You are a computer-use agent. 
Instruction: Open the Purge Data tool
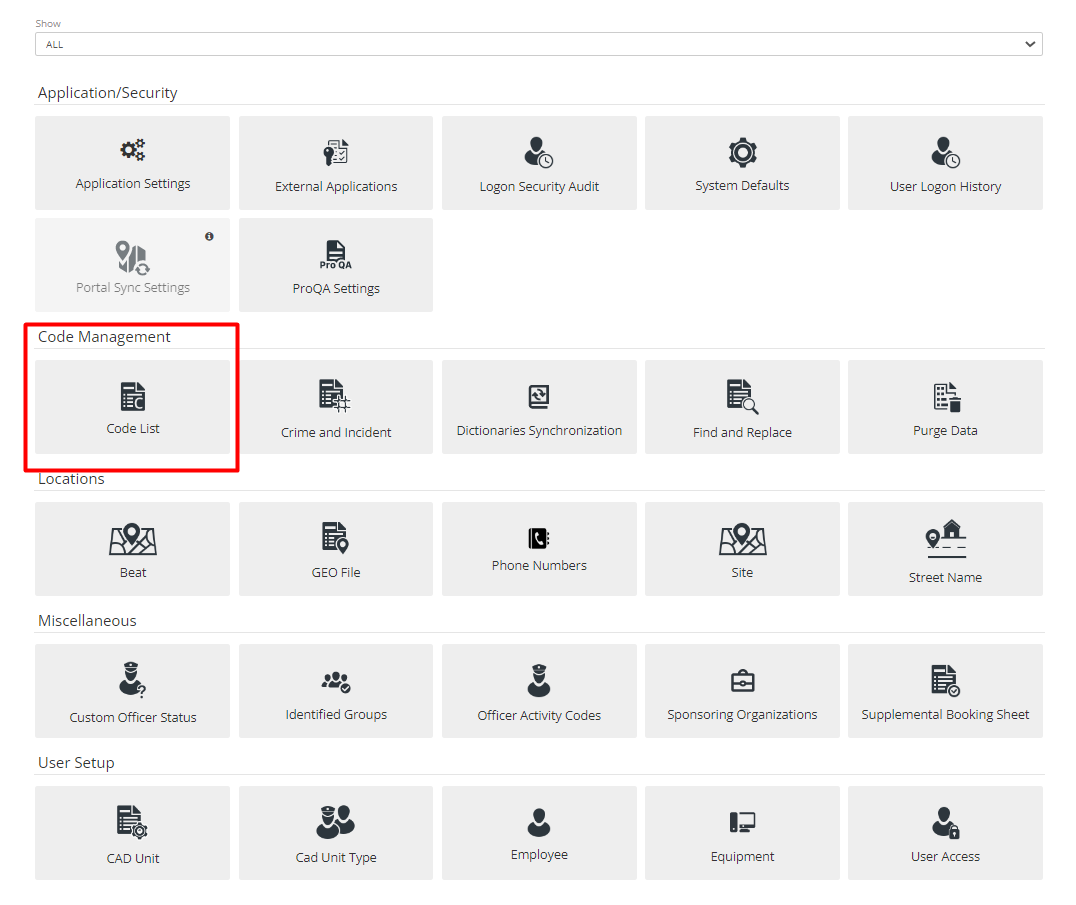(945, 407)
